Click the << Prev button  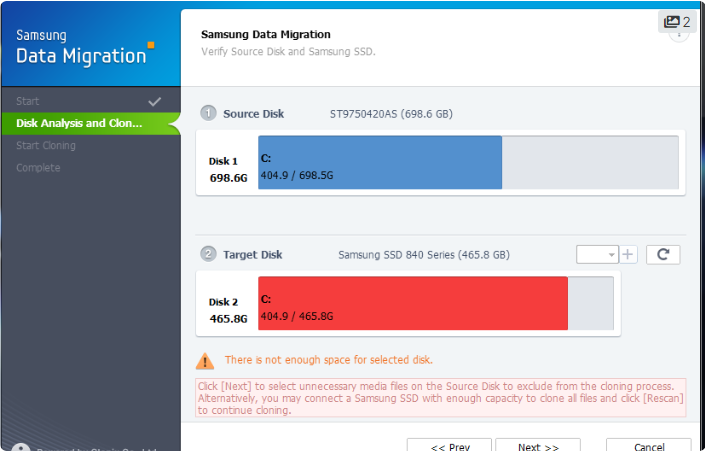pos(449,446)
